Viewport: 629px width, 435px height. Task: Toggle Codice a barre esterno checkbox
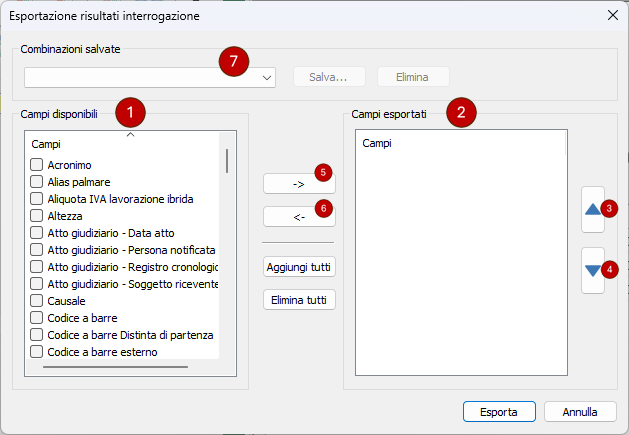pyautogui.click(x=36, y=352)
